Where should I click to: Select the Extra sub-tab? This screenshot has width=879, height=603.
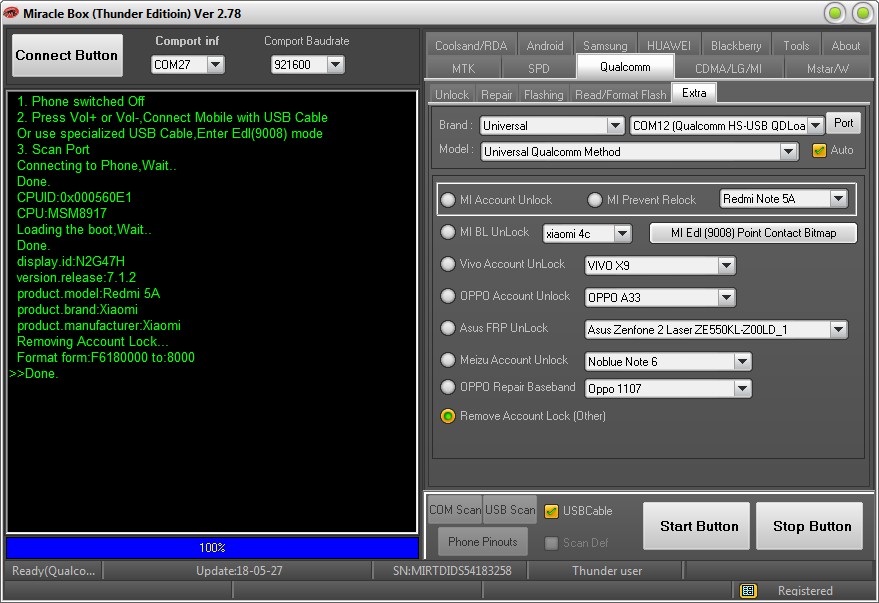(x=694, y=93)
